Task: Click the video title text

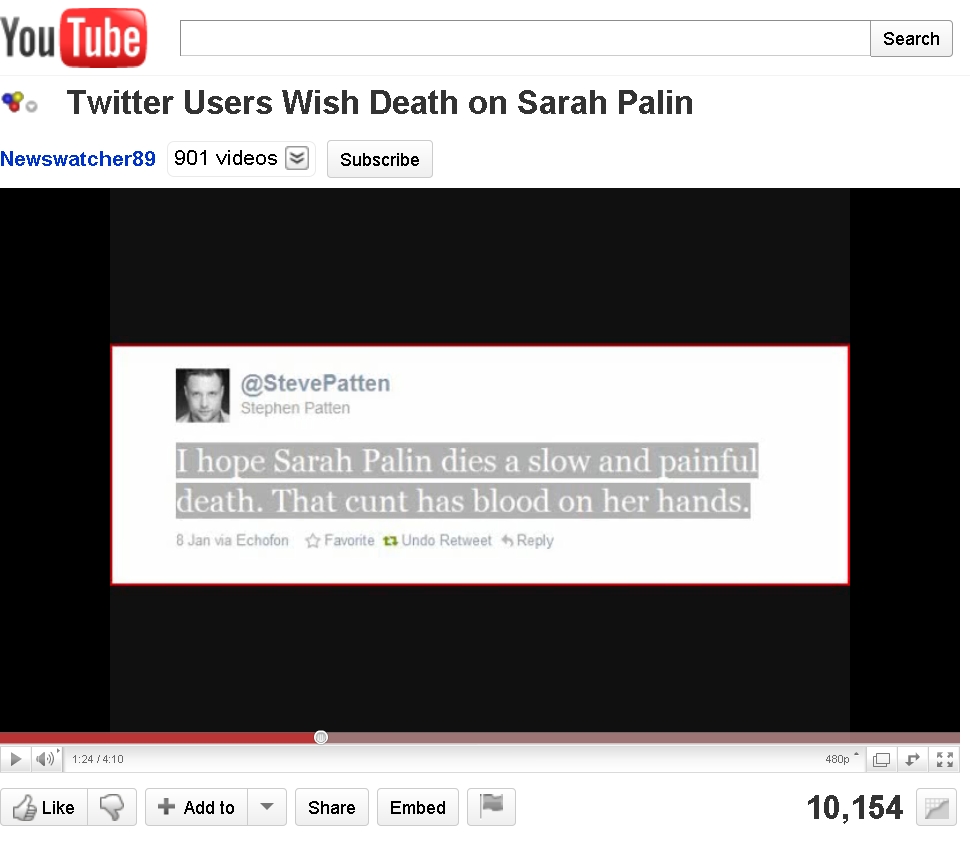Action: pos(380,103)
